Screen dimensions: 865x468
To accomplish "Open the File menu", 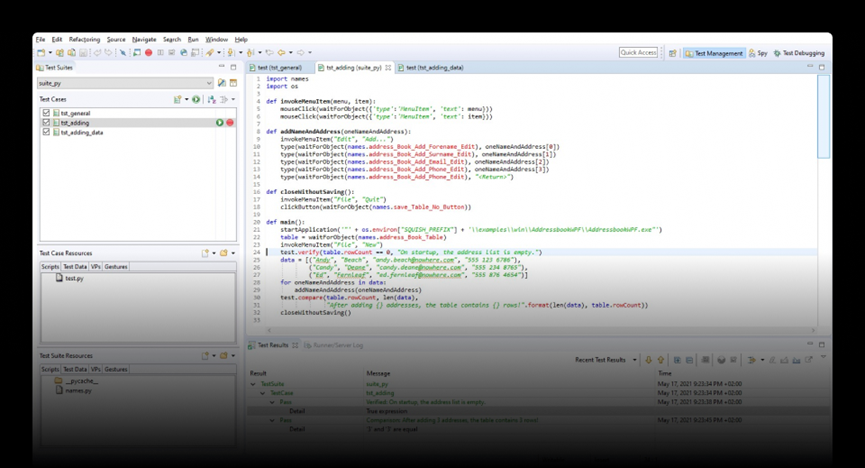I will [40, 40].
